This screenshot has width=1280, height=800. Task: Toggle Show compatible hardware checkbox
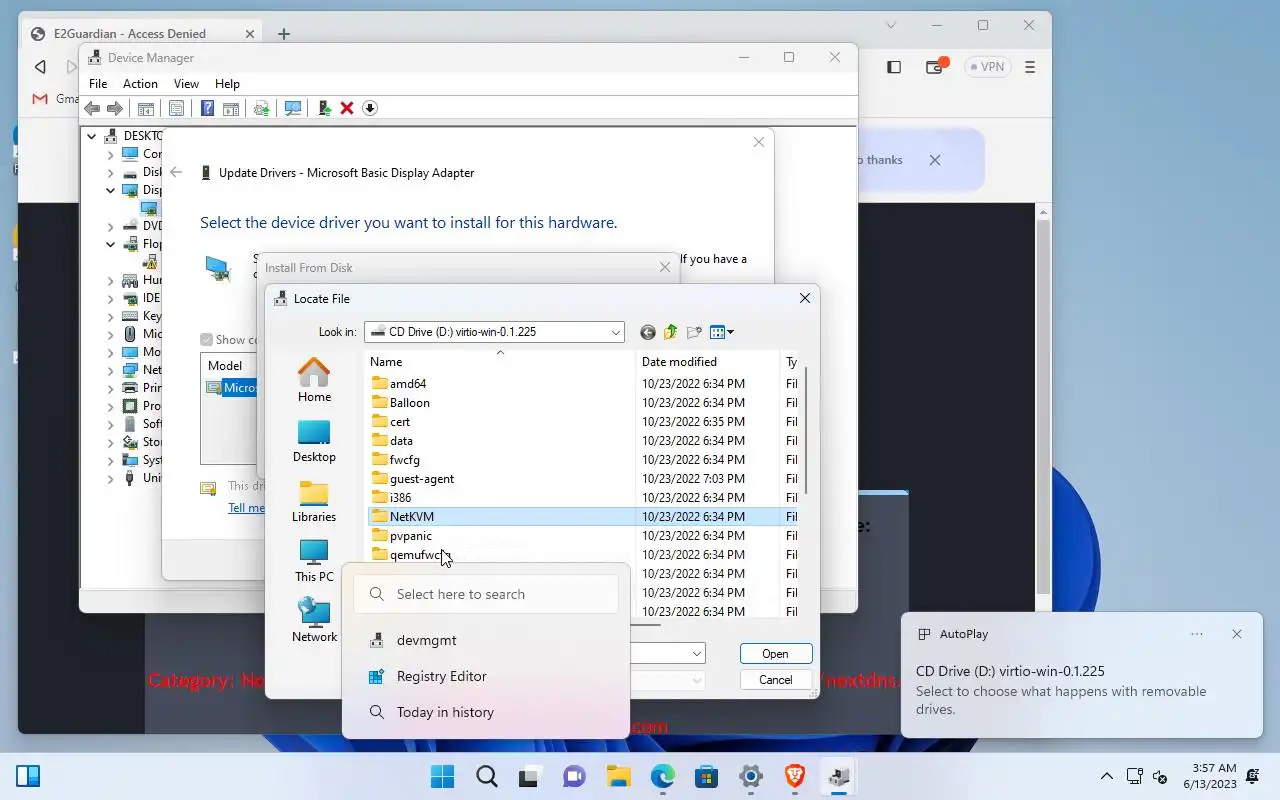coord(207,340)
